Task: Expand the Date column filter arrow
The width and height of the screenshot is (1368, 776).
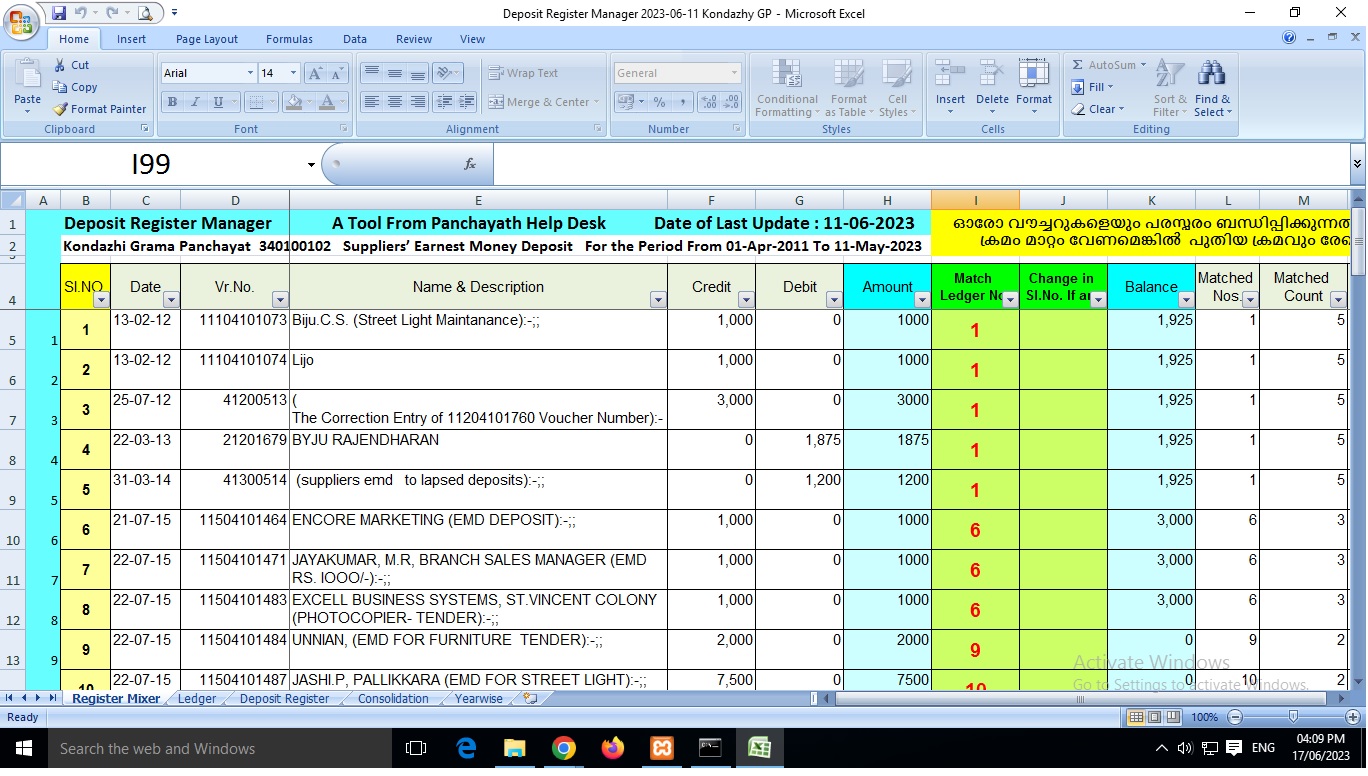Action: [x=170, y=299]
